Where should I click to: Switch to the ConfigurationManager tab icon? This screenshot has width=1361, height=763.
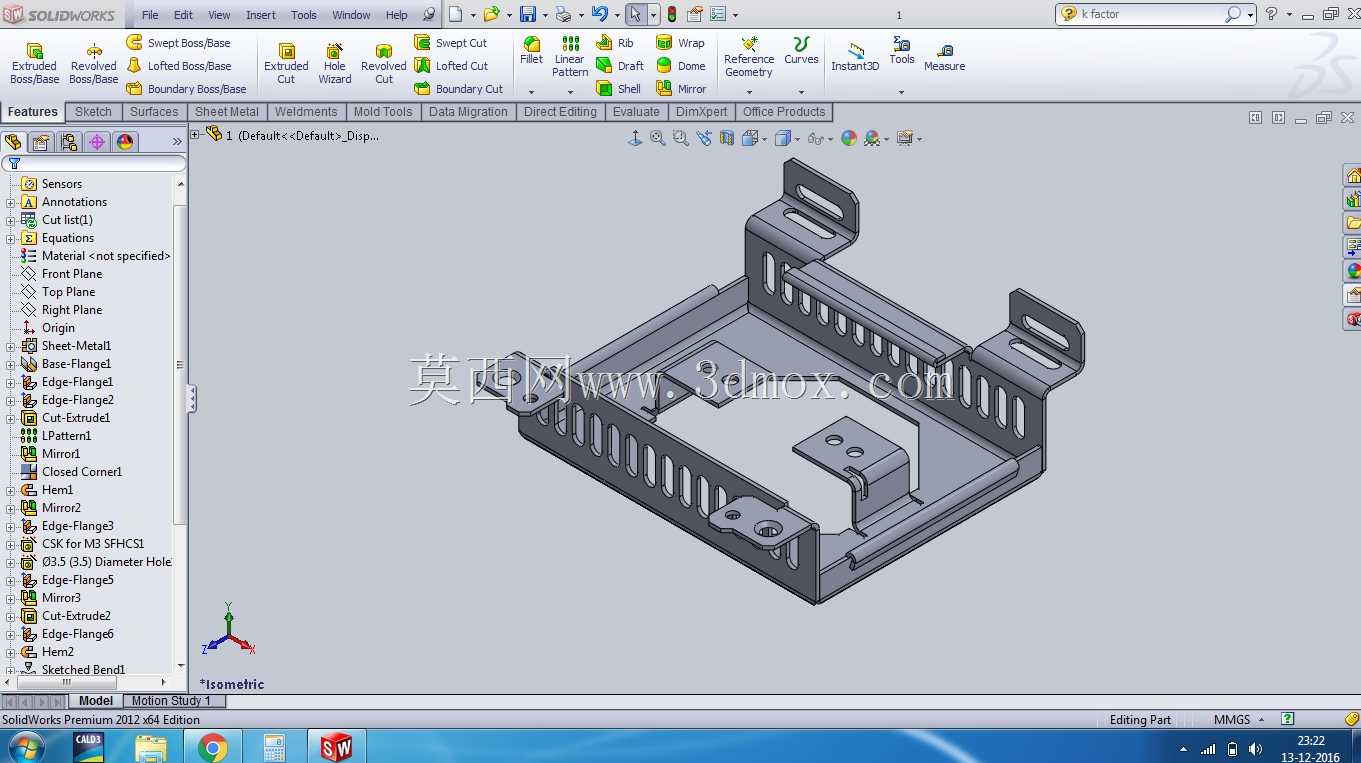click(x=69, y=142)
